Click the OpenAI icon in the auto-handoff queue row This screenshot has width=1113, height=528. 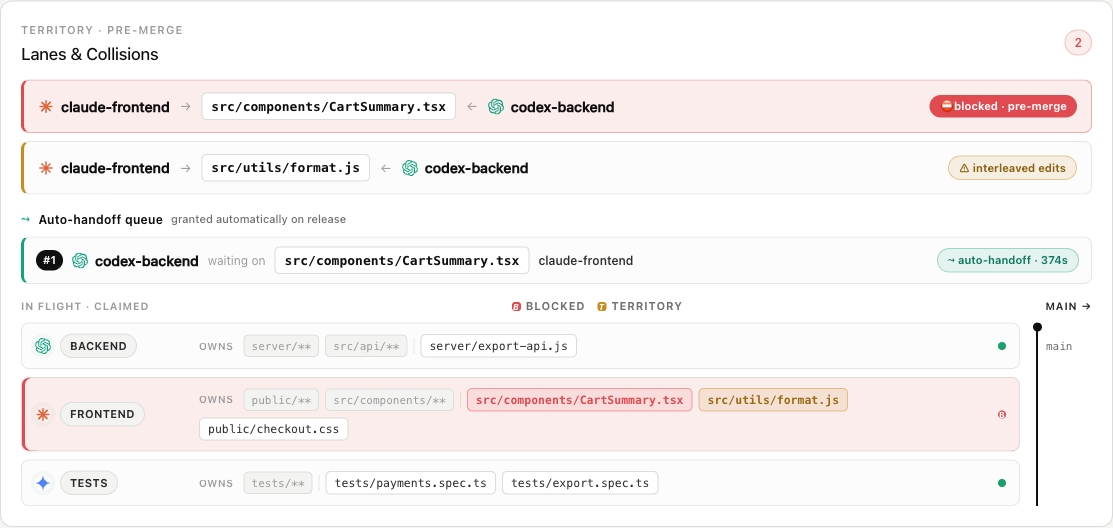(80, 260)
